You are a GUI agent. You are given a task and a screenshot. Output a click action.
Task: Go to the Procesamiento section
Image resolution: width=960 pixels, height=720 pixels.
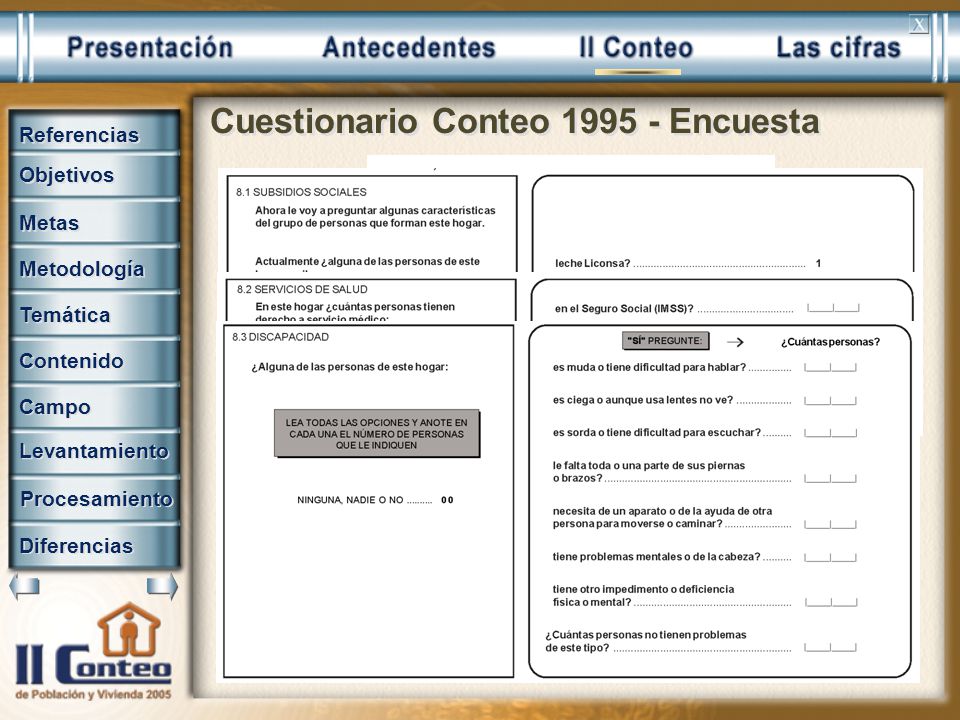coord(95,498)
